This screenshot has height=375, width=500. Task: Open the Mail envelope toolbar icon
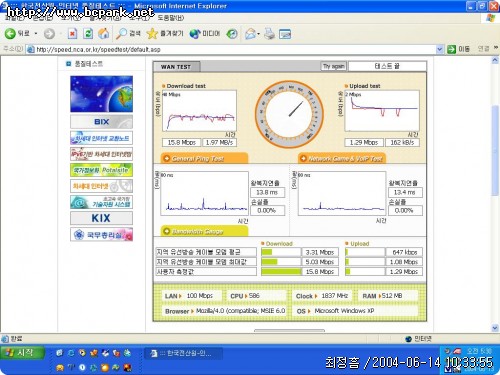click(x=250, y=34)
